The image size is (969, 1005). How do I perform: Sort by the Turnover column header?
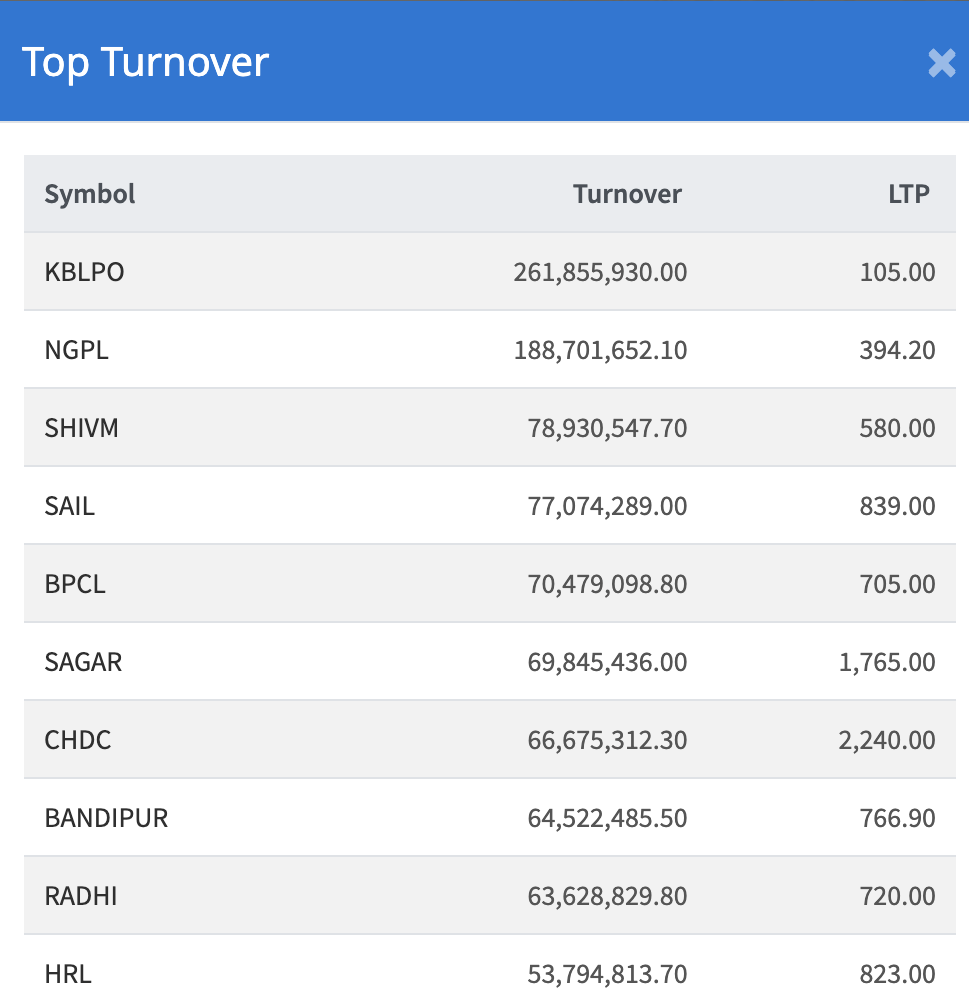(627, 194)
